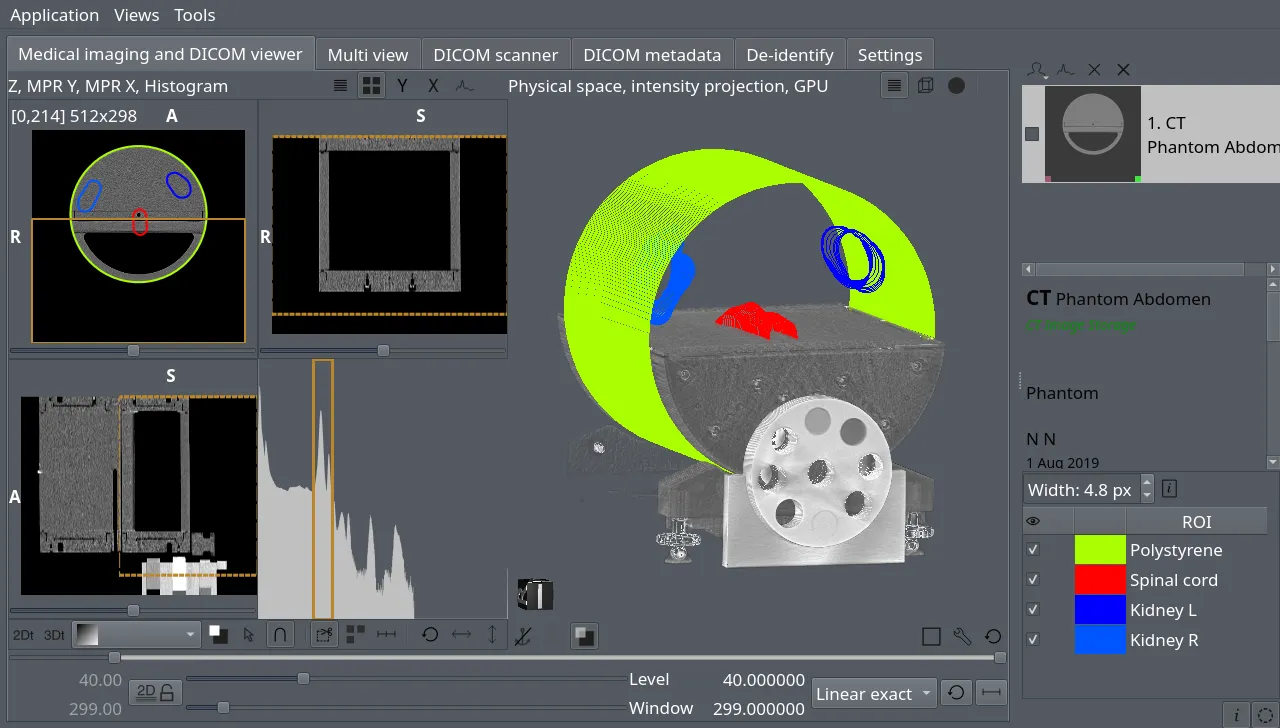Flip the image vertically

(492, 634)
